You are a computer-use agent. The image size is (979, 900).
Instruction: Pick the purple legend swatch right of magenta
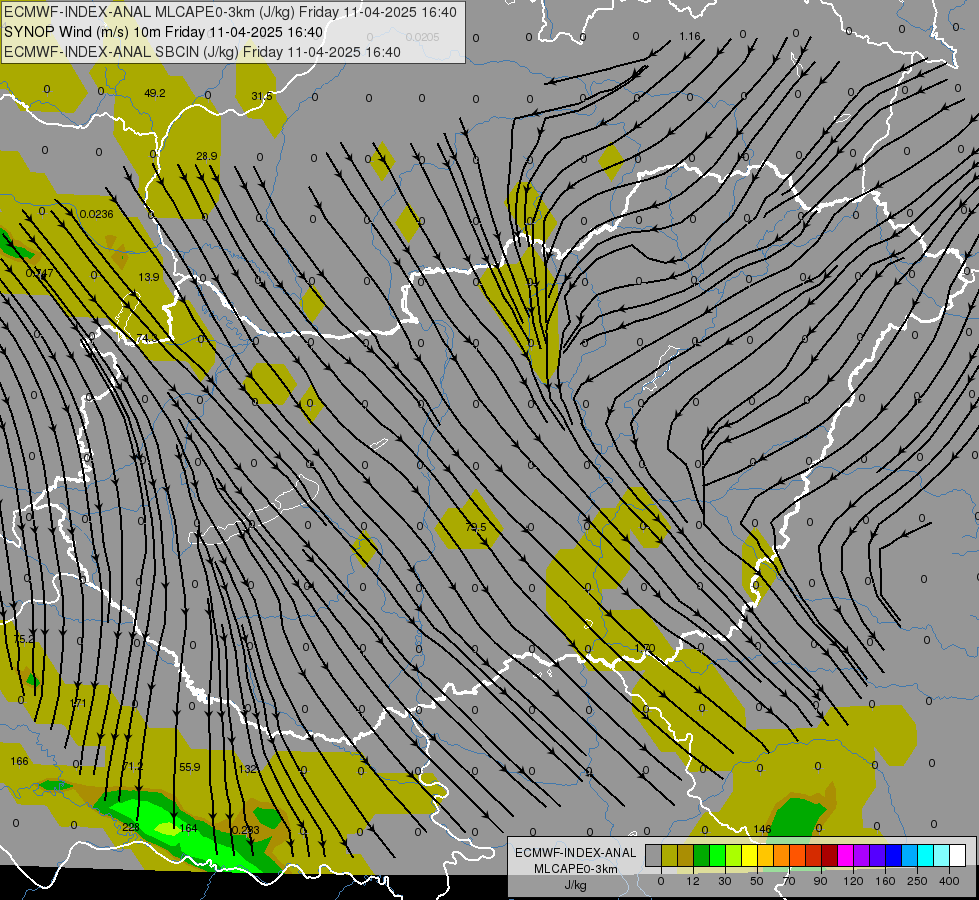[x=862, y=855]
